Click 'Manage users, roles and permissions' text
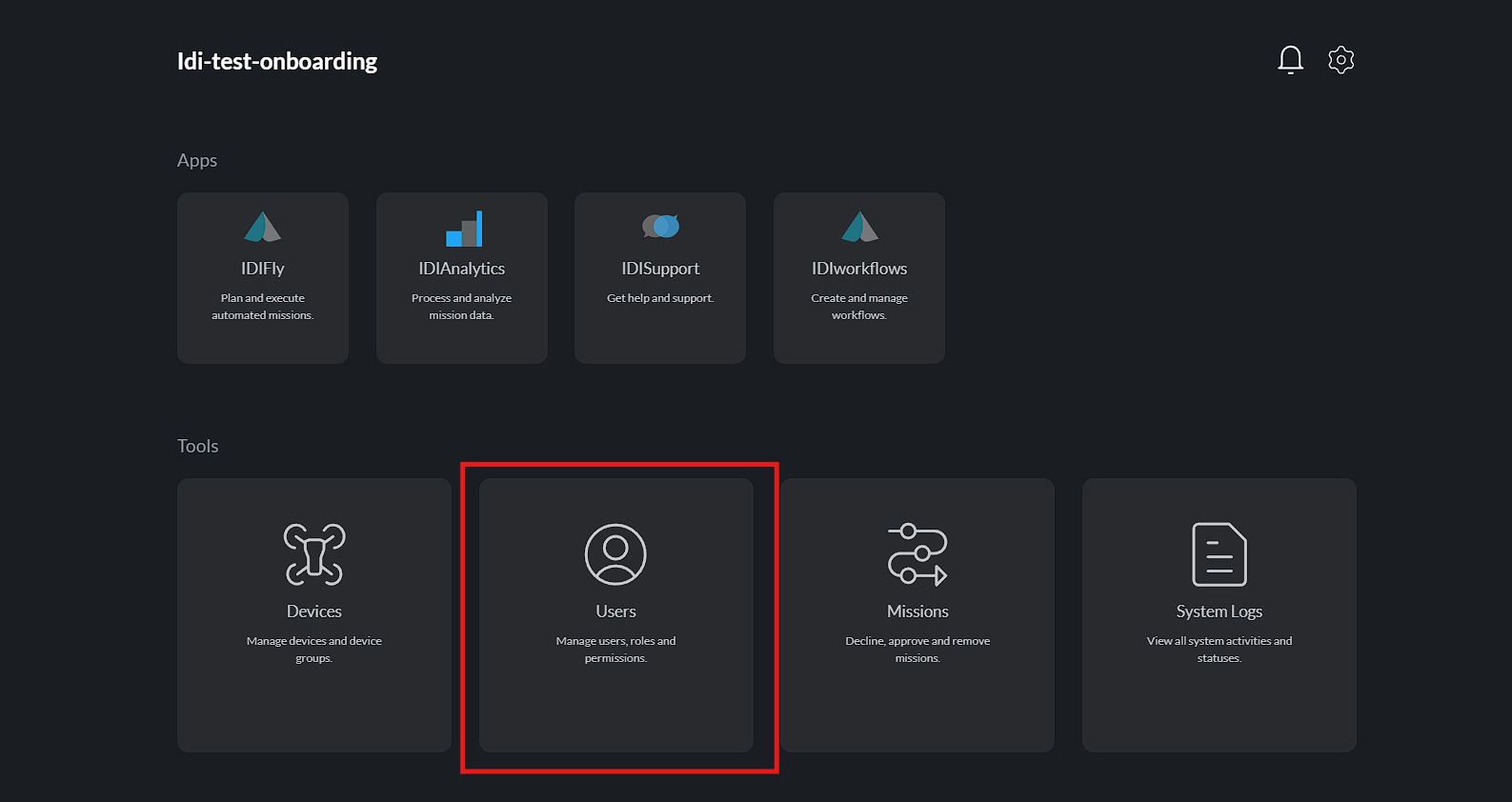 (x=615, y=650)
